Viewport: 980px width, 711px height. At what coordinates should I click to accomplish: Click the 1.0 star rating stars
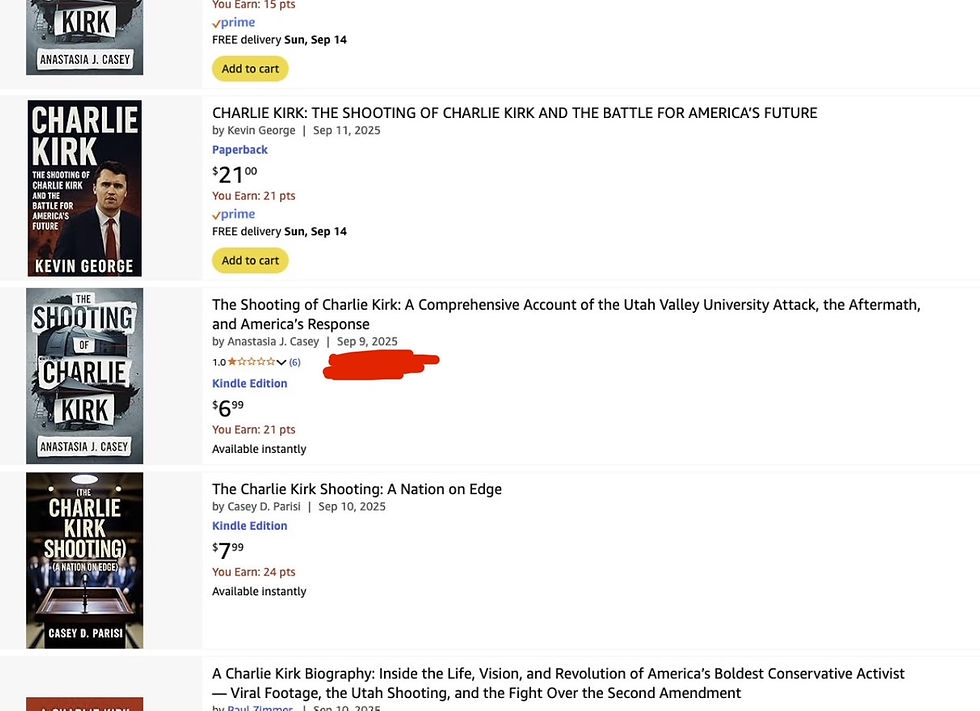coord(251,362)
